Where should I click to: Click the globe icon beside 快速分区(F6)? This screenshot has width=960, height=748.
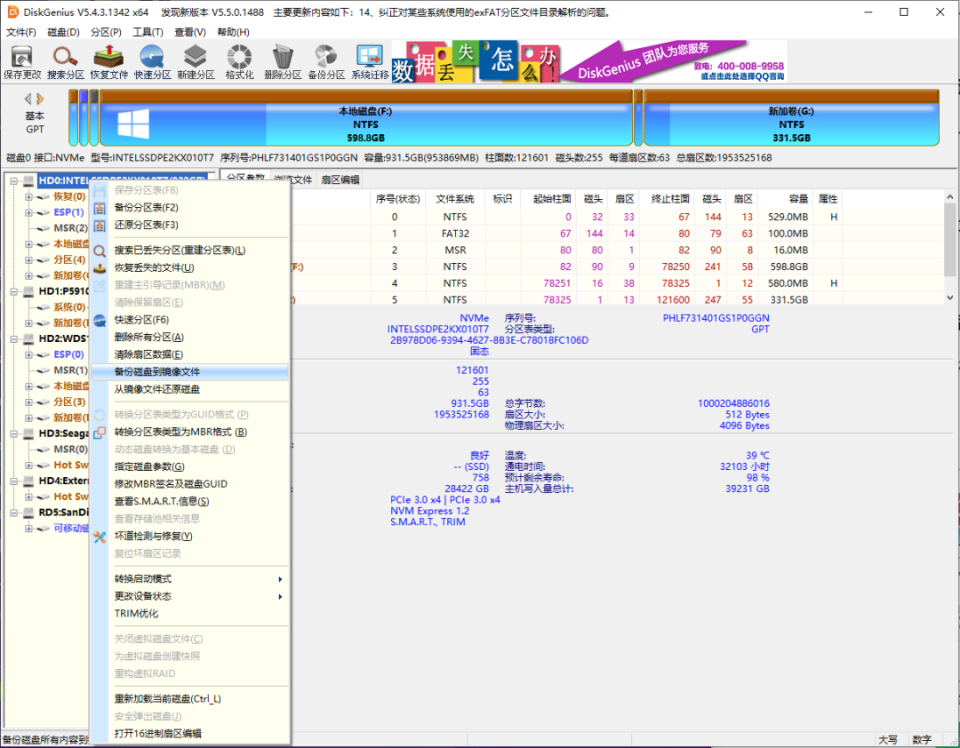[x=100, y=320]
